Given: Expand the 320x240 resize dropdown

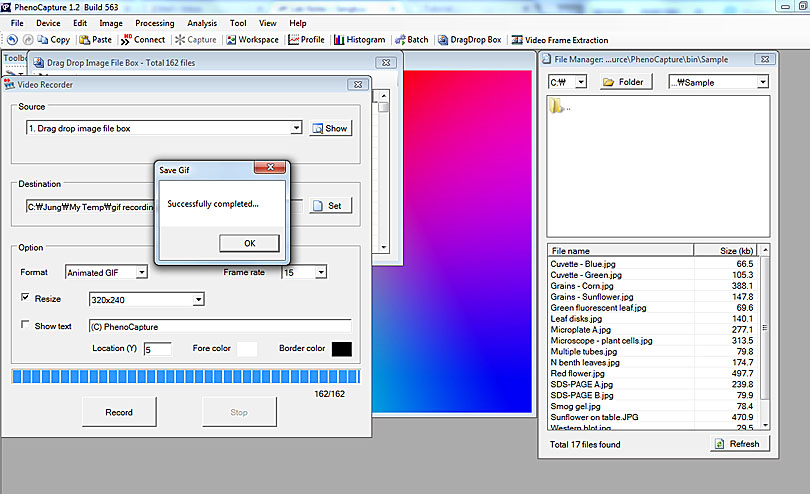Looking at the screenshot, I should click(199, 299).
